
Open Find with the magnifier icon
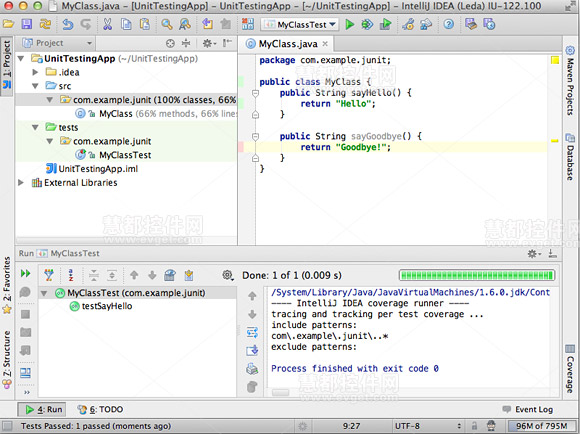tap(166, 24)
